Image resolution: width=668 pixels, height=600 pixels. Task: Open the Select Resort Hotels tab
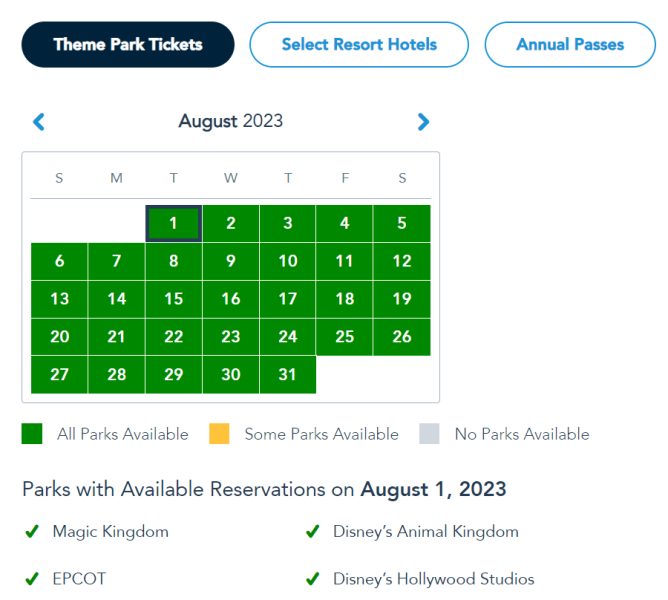359,44
